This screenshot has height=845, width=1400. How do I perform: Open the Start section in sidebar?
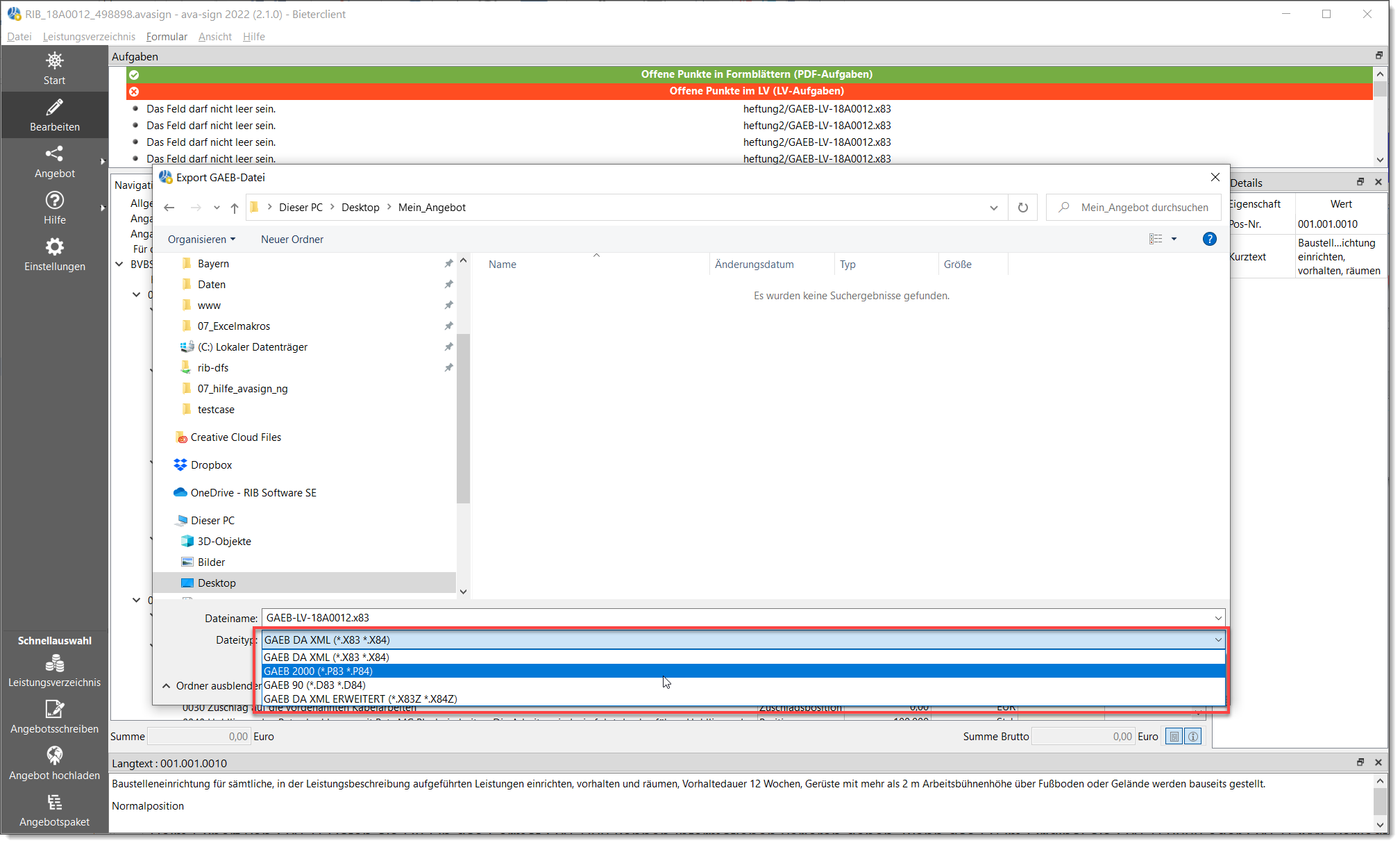(54, 69)
